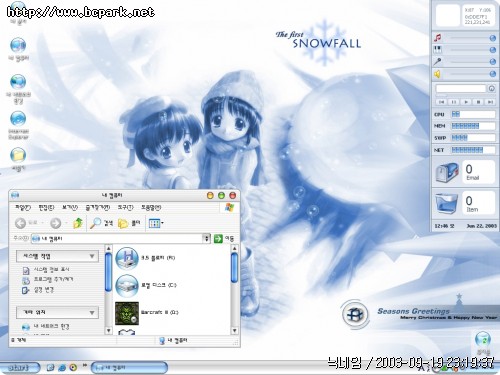This screenshot has width=500, height=375.
Task: Click stop in sidebar player
Action: click(478, 102)
